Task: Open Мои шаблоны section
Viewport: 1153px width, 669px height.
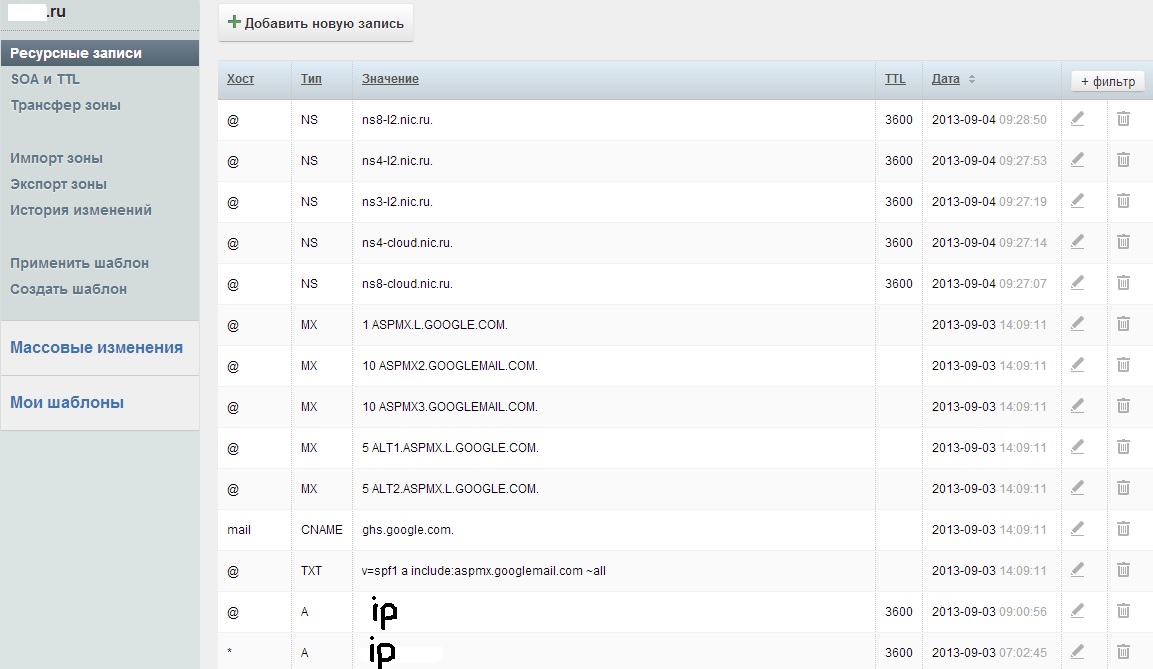Action: (67, 403)
